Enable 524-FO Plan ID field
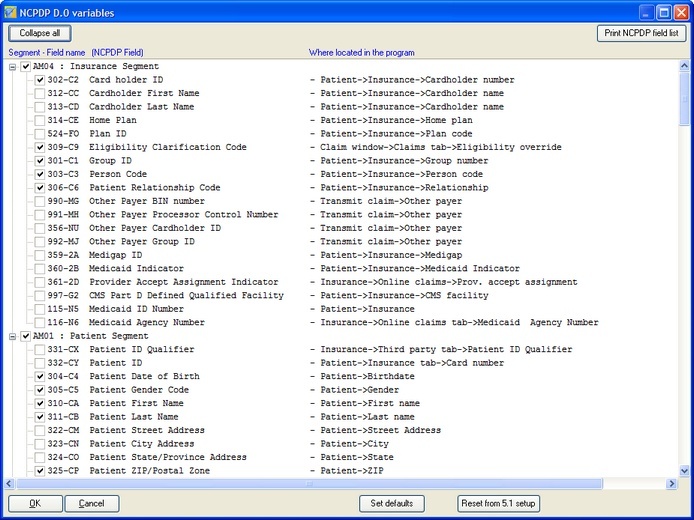The image size is (694, 520). [40, 134]
